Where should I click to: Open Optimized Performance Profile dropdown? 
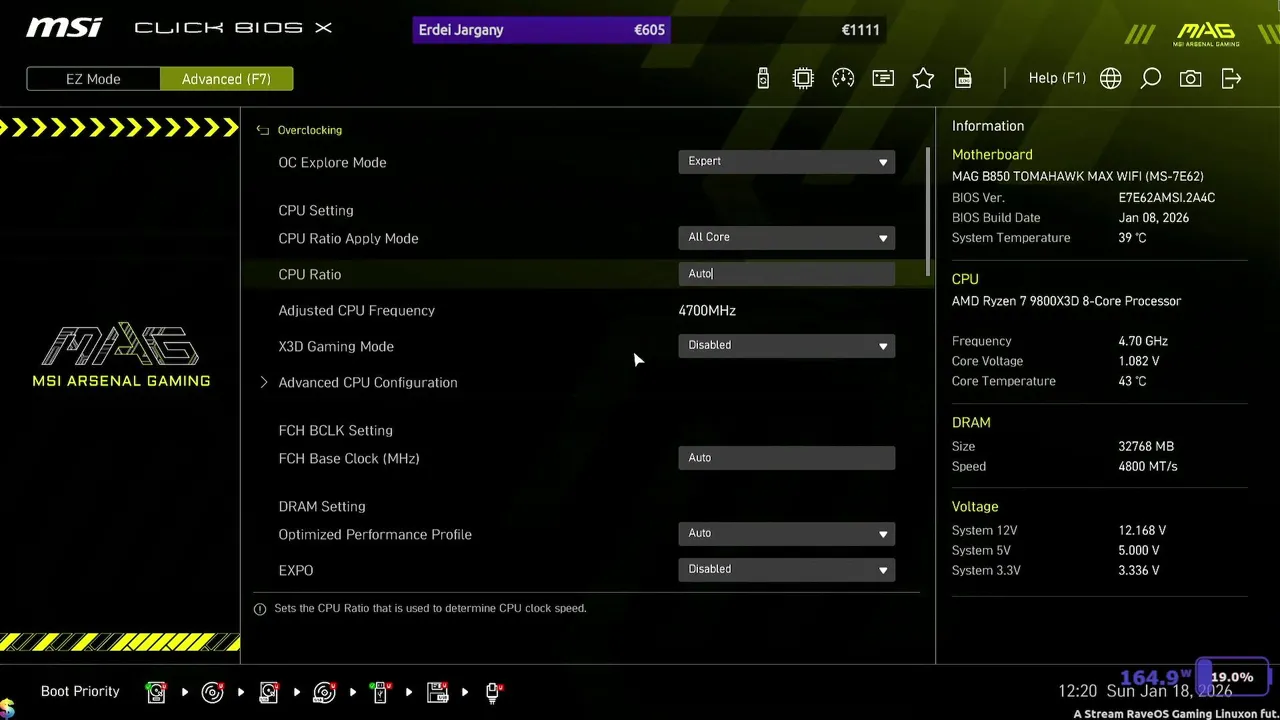point(786,533)
